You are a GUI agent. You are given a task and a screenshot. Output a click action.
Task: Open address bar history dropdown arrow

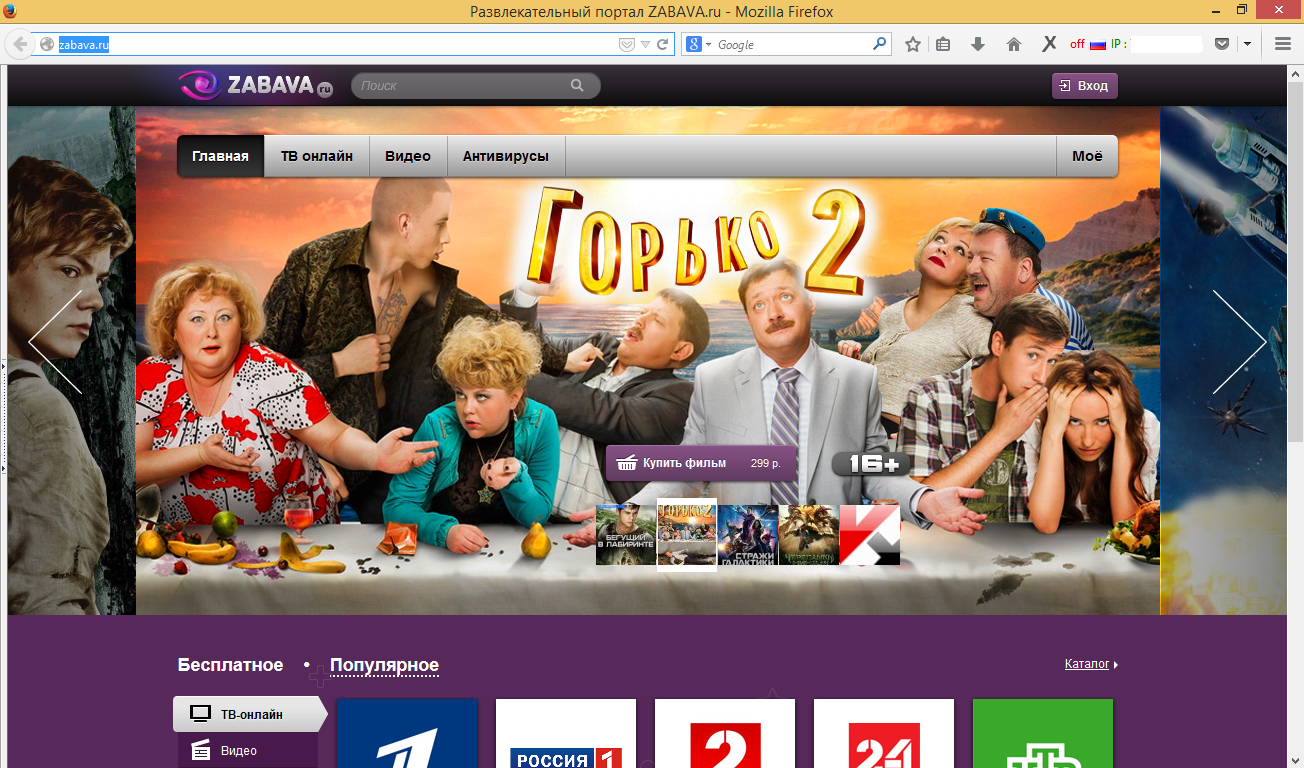[x=645, y=44]
